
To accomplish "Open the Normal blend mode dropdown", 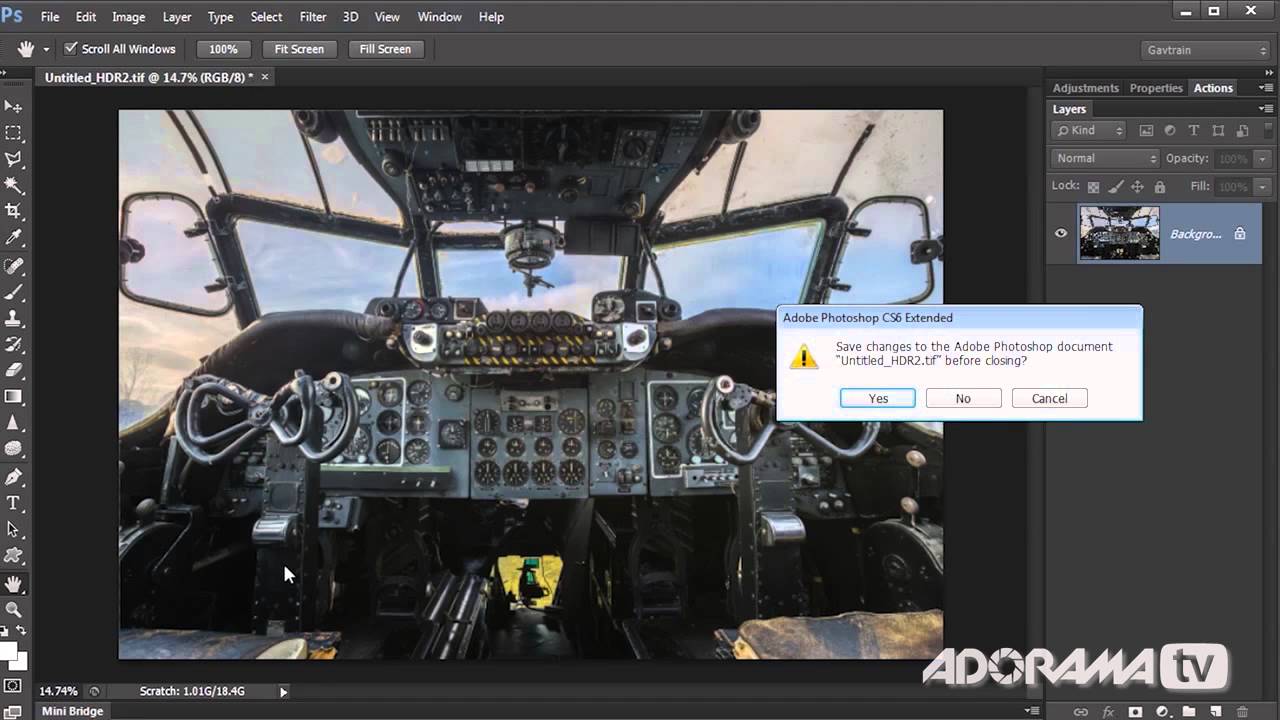I will pyautogui.click(x=1105, y=158).
